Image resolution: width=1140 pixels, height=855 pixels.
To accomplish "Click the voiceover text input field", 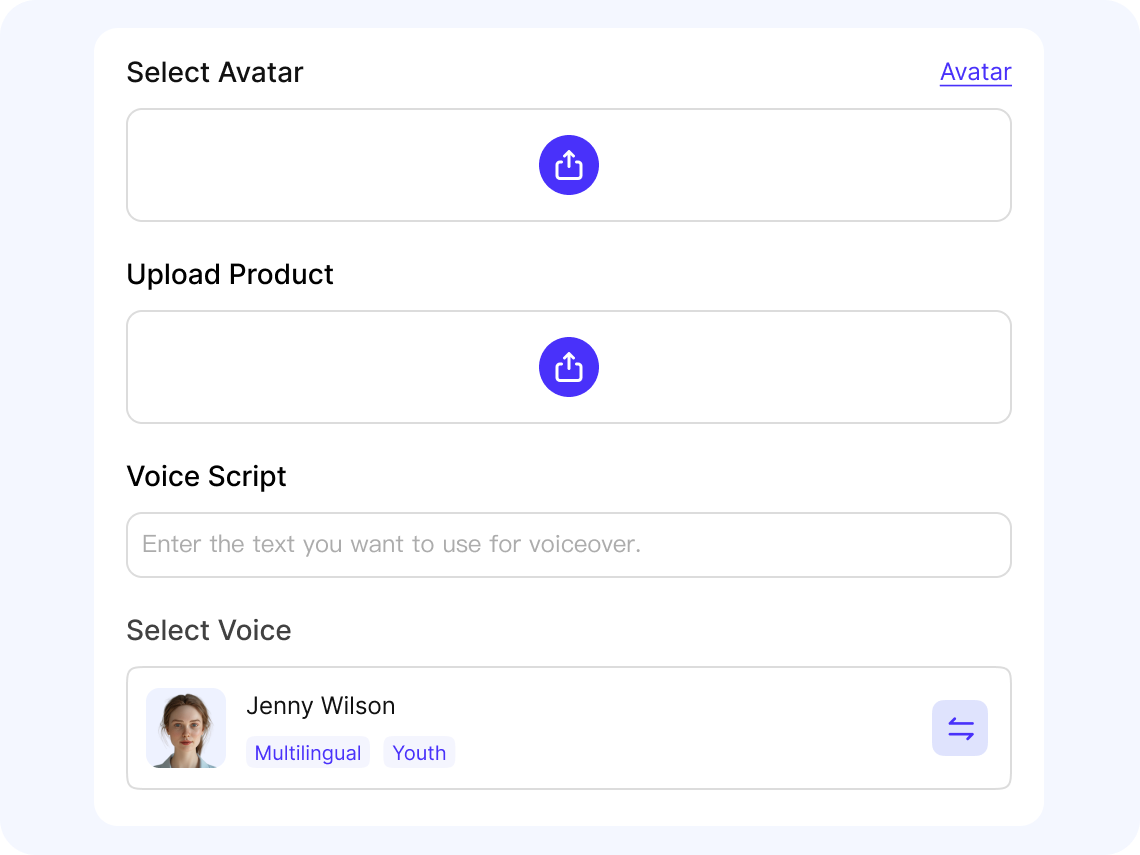I will [568, 544].
